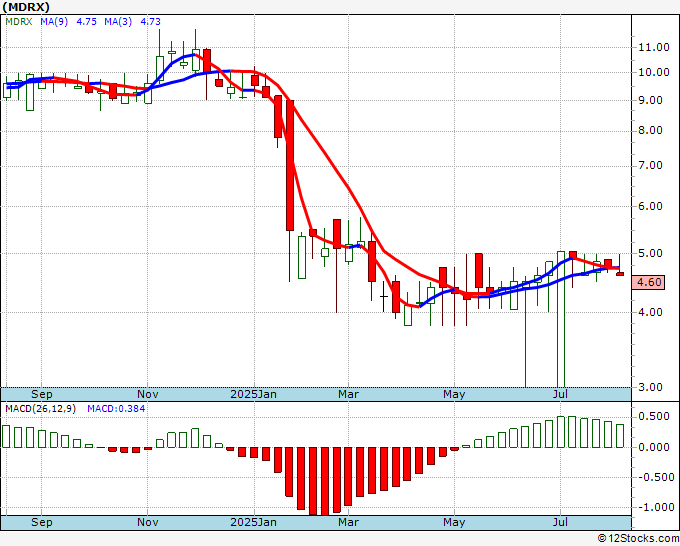Open the 12Stocks.com credit link
Image resolution: width=680 pixels, height=546 pixels.
click(x=638, y=538)
